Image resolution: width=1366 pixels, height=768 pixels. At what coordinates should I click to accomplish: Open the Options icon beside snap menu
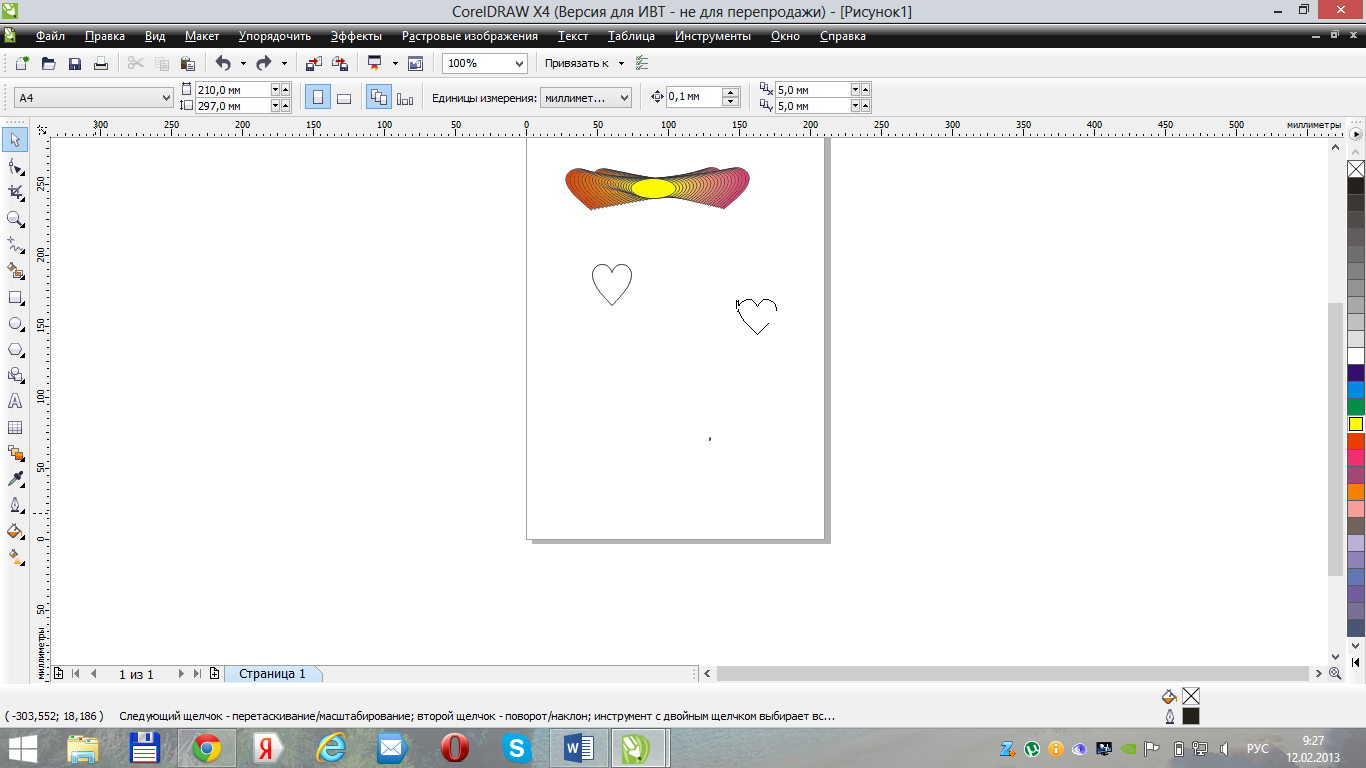(x=642, y=63)
